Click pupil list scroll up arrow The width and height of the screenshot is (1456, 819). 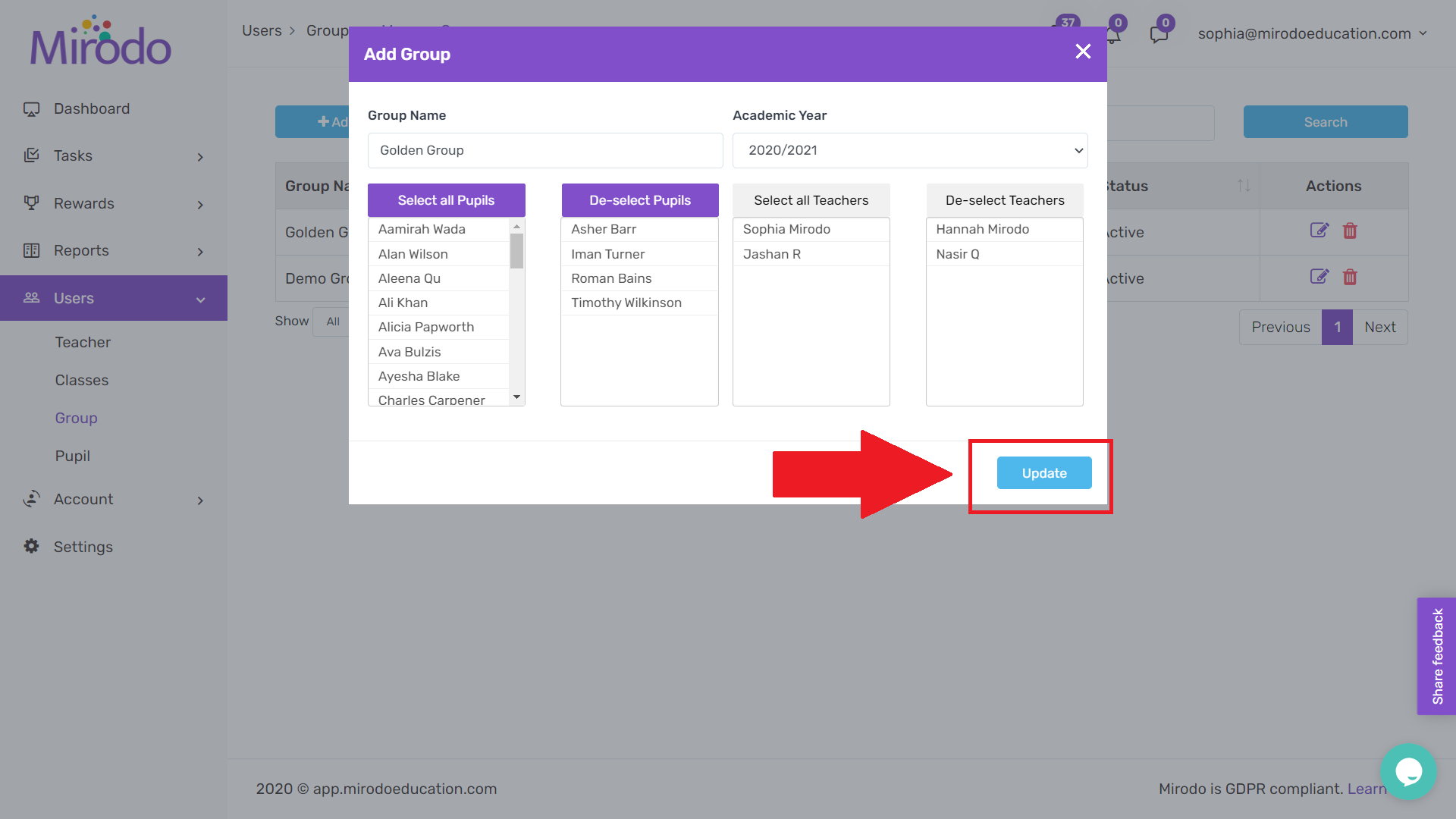(x=516, y=226)
